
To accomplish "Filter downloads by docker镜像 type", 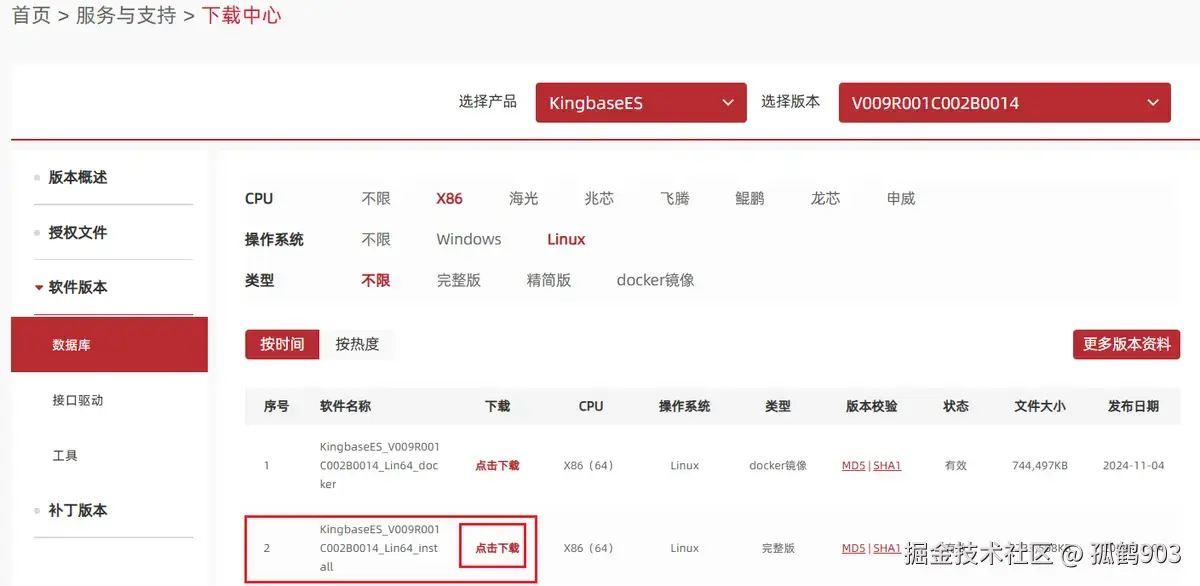I will click(x=655, y=280).
